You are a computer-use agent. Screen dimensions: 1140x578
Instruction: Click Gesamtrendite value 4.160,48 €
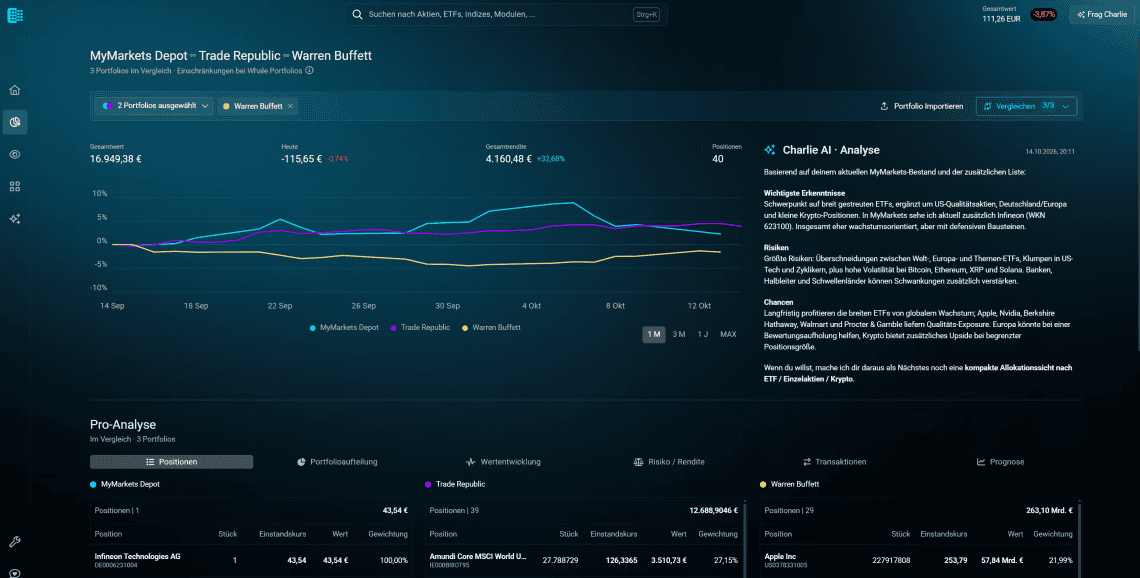tap(509, 159)
